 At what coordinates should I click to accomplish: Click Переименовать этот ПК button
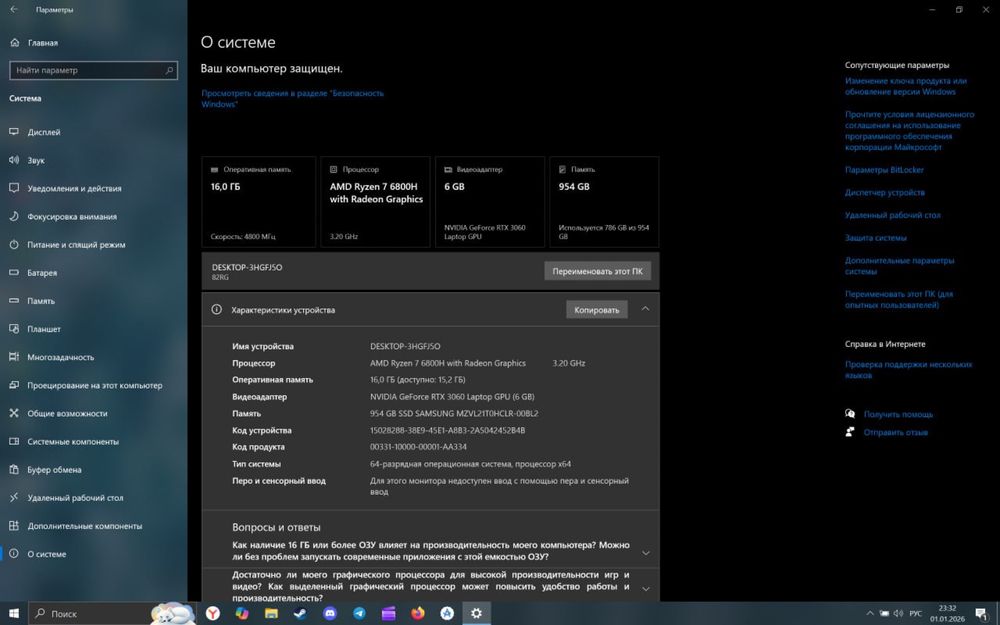(598, 271)
